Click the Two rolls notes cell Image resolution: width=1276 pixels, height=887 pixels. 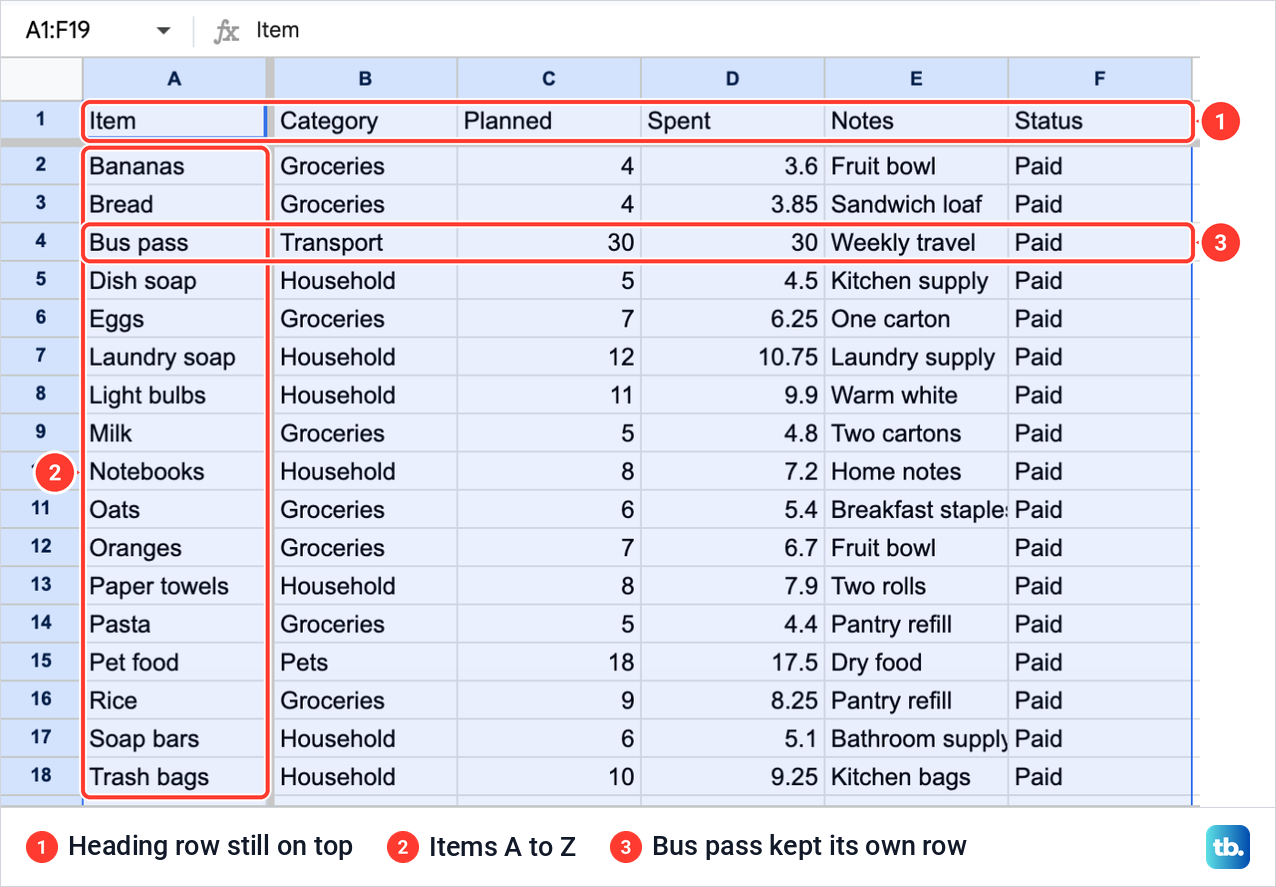tap(916, 585)
